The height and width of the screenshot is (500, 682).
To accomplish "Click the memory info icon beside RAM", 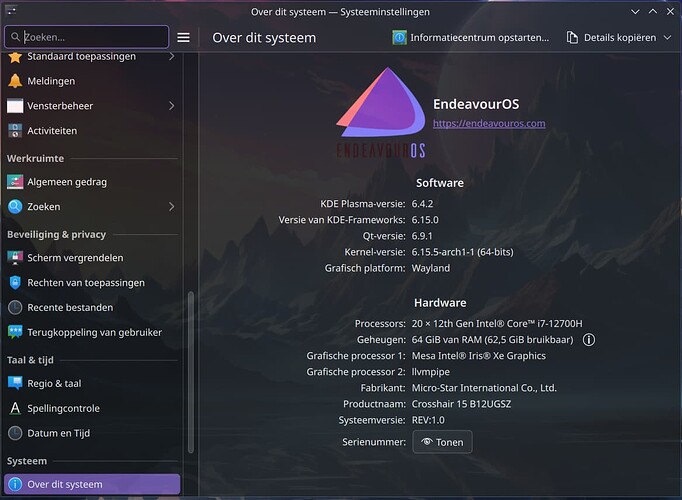I will pyautogui.click(x=589, y=340).
